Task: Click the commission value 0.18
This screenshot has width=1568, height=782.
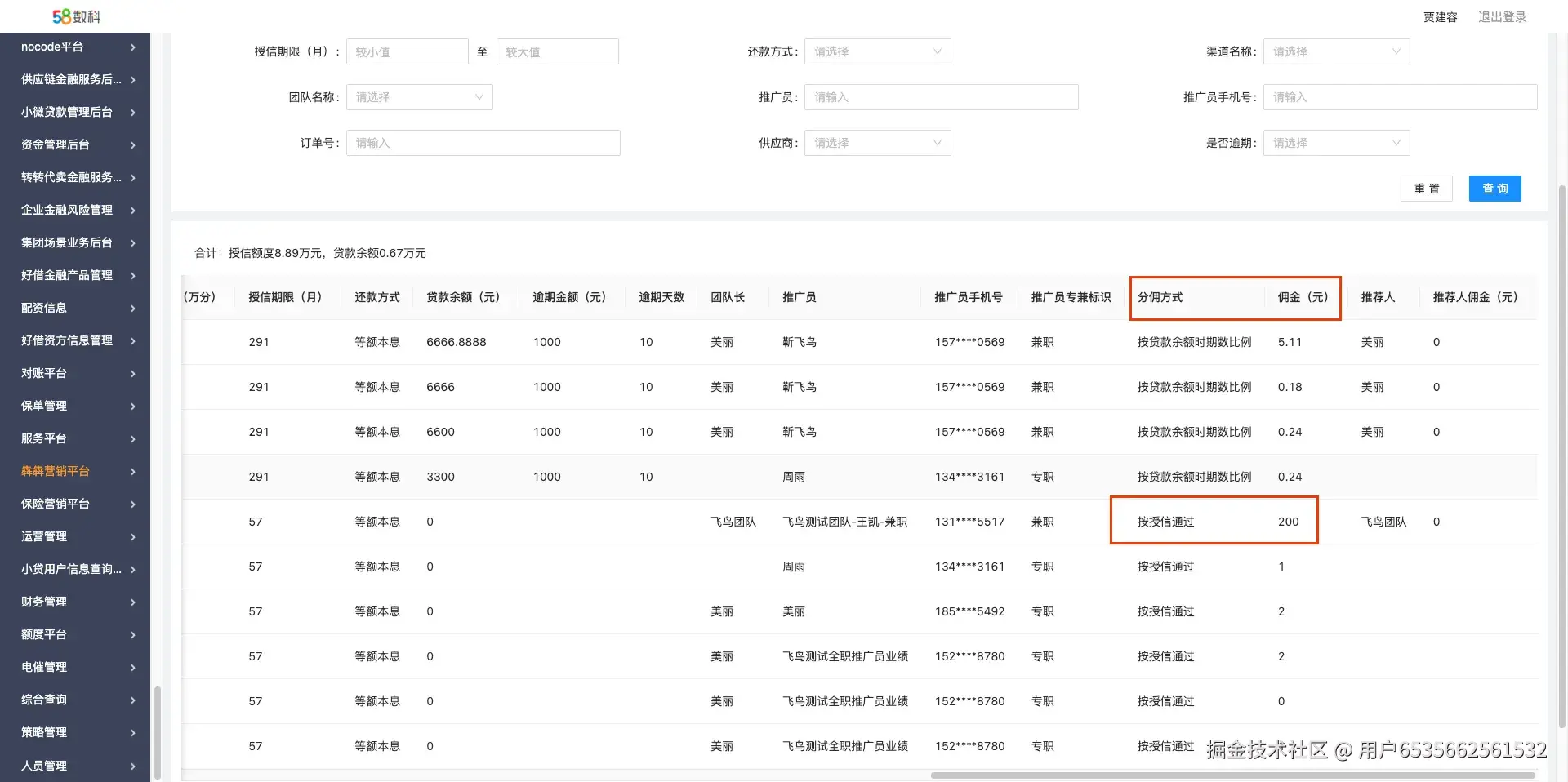Action: 1290,387
